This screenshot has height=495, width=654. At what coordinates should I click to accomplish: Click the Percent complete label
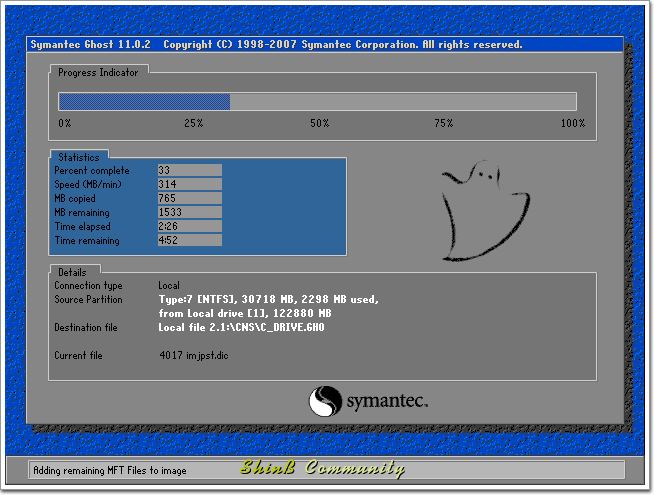click(92, 171)
